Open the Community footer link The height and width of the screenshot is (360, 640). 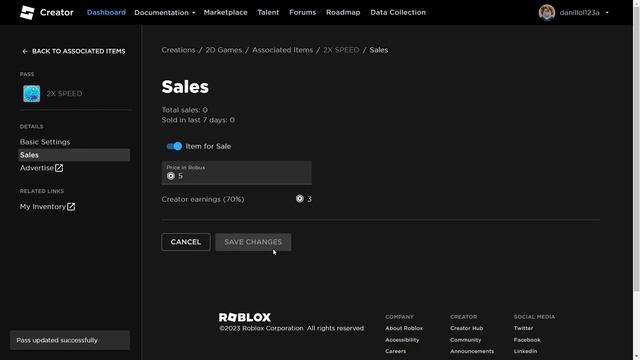coord(466,340)
